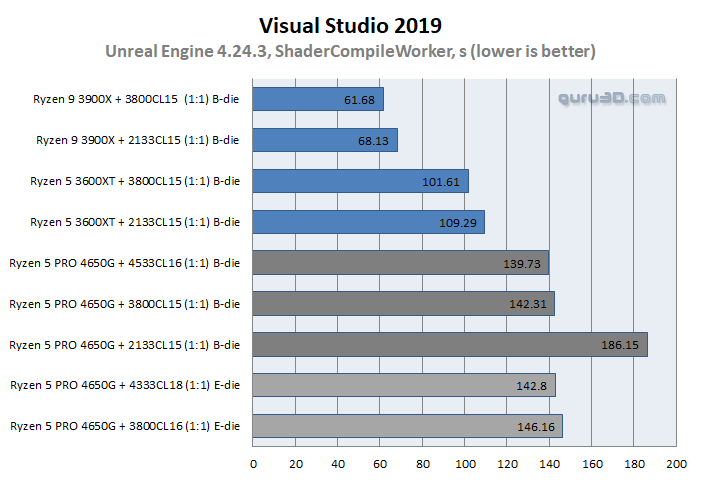This screenshot has height=480, width=701.
Task: Click the bar showing 101.61 seconds
Action: point(360,181)
